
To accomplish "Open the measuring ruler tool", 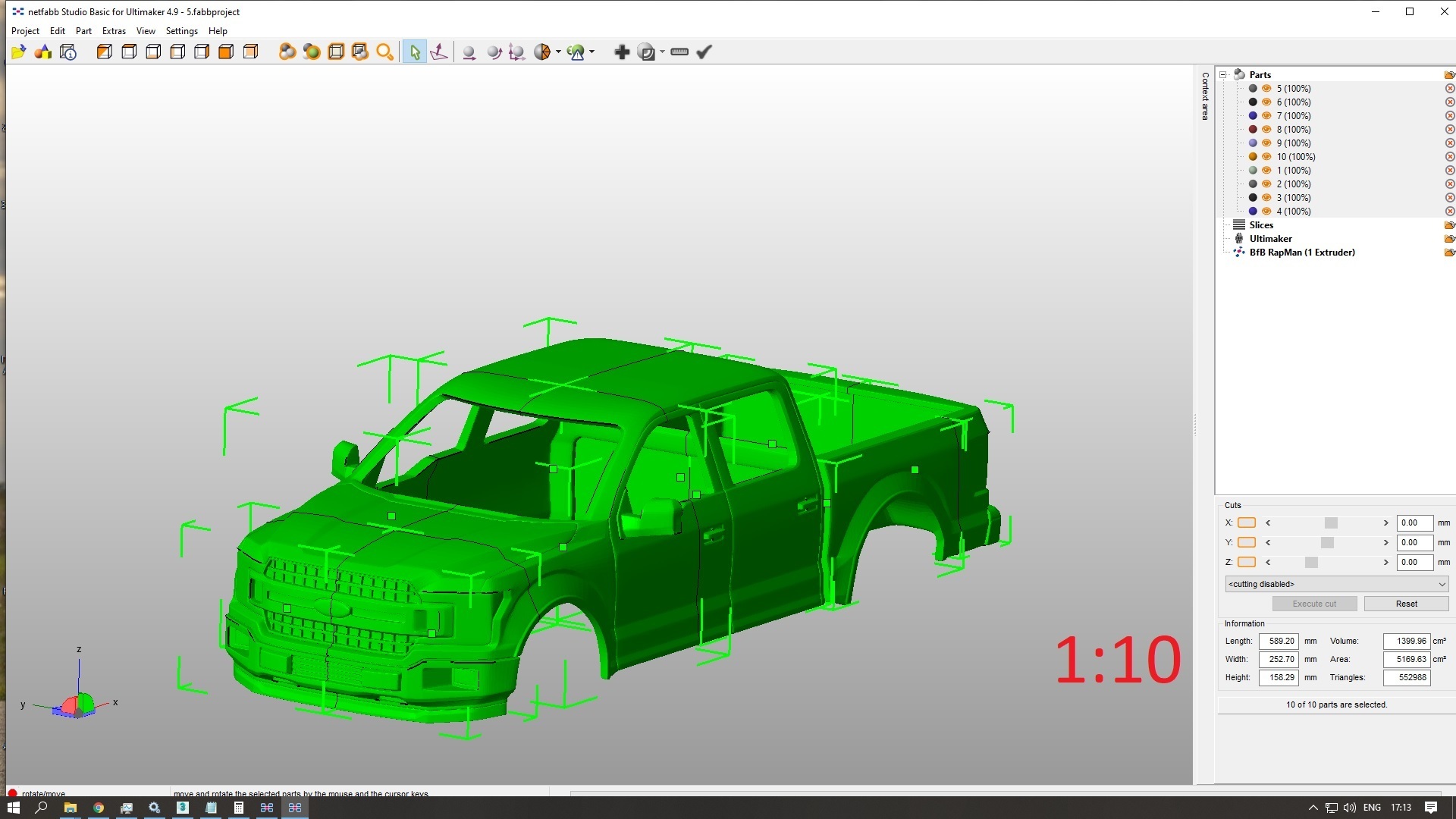I will (679, 52).
